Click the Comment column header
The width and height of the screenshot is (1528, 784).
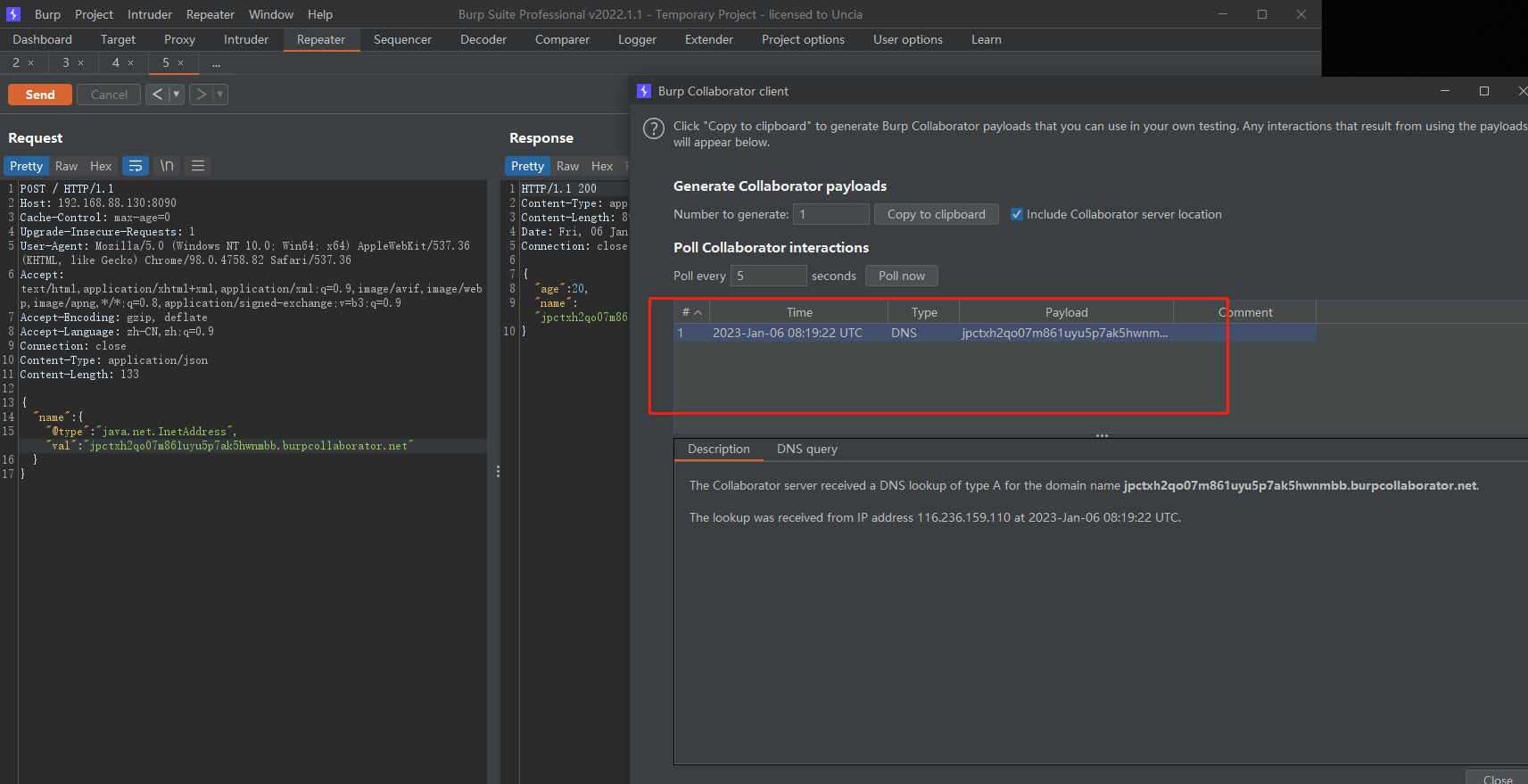[1245, 312]
